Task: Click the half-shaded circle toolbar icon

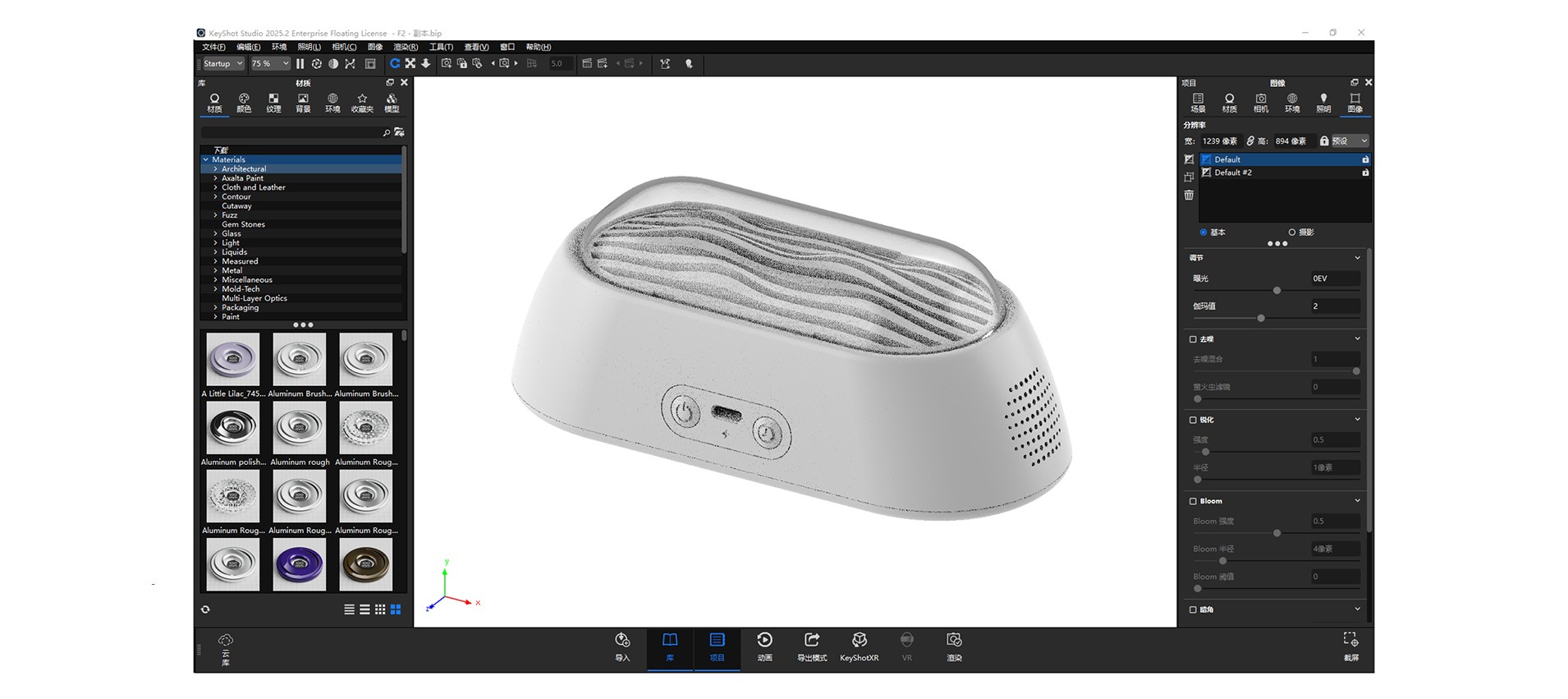Action: (333, 63)
